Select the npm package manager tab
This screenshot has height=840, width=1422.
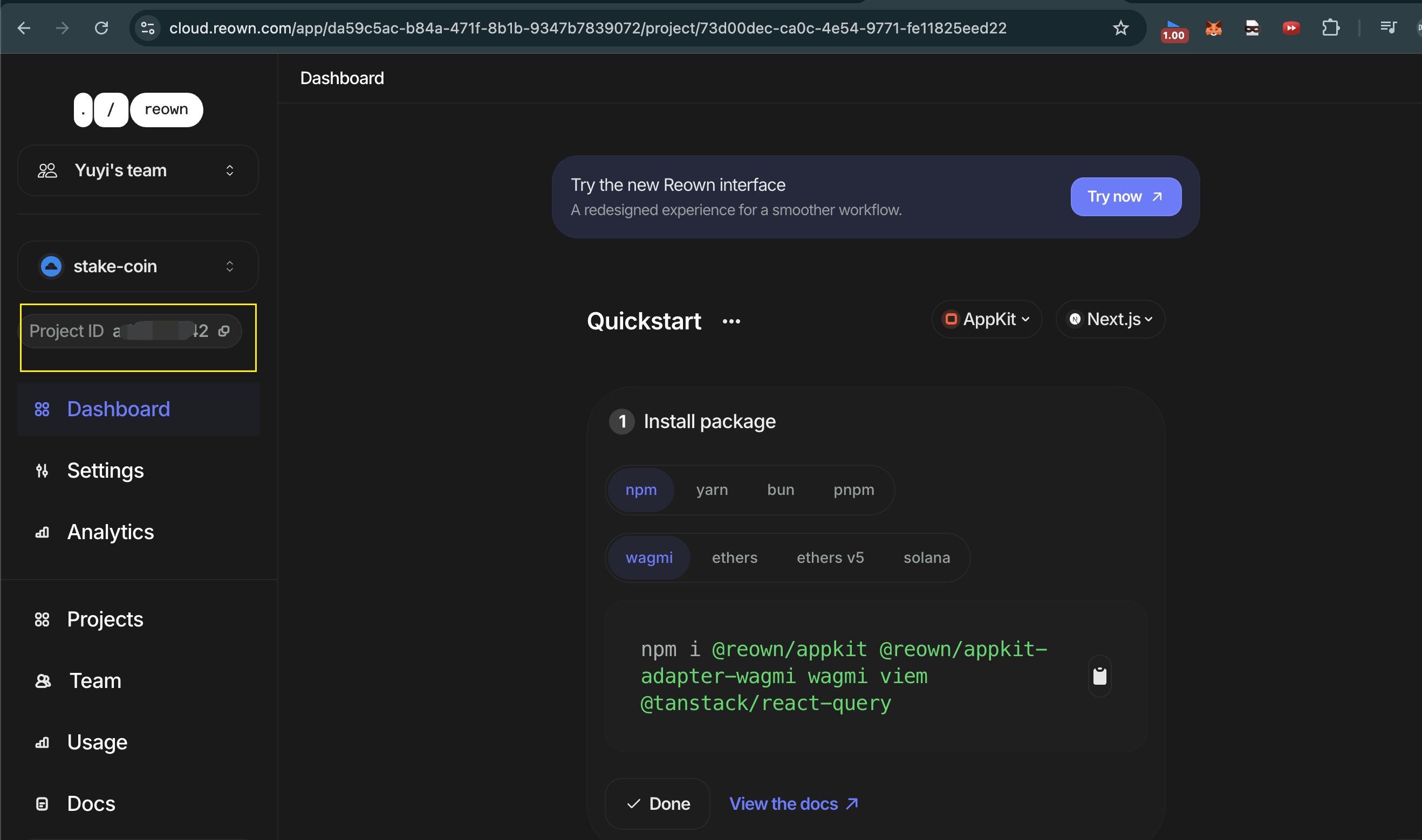[x=641, y=490]
